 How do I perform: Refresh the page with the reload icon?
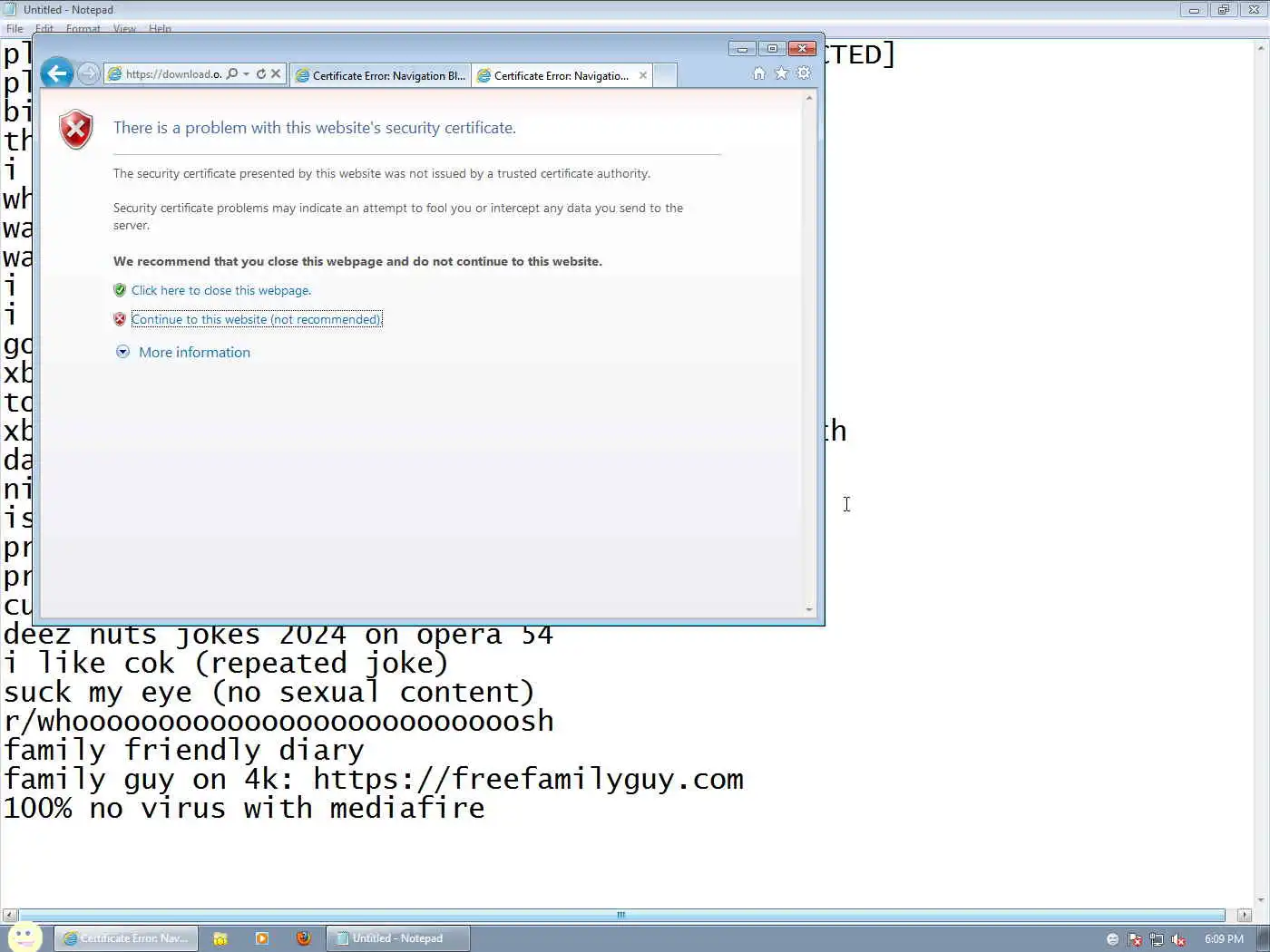tap(261, 73)
